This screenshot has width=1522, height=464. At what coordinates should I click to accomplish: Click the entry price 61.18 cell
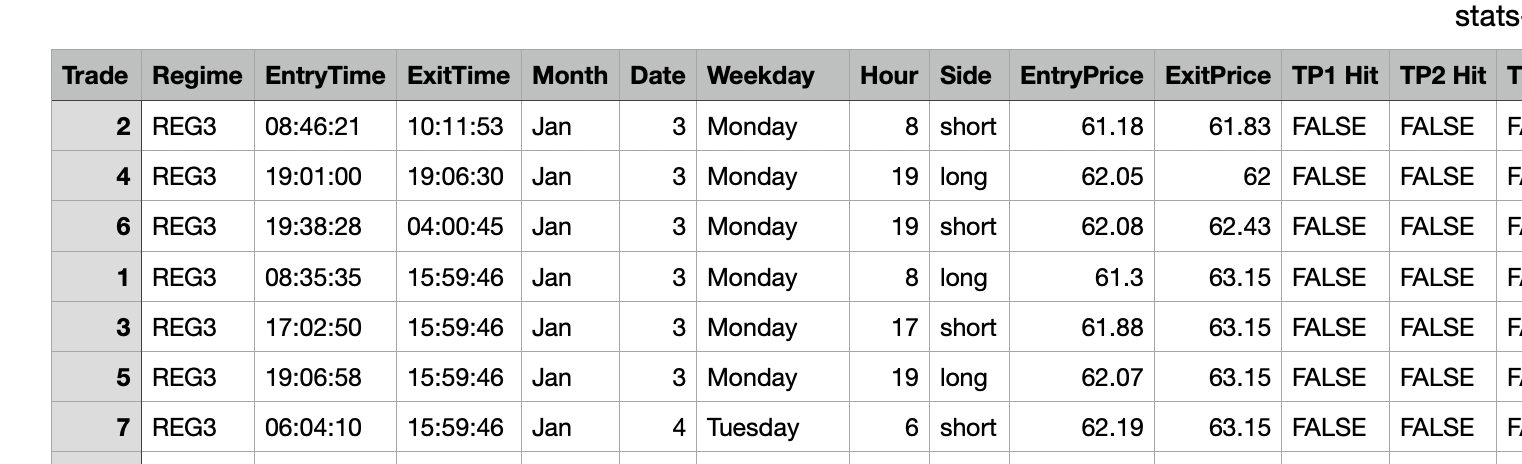[1111, 127]
